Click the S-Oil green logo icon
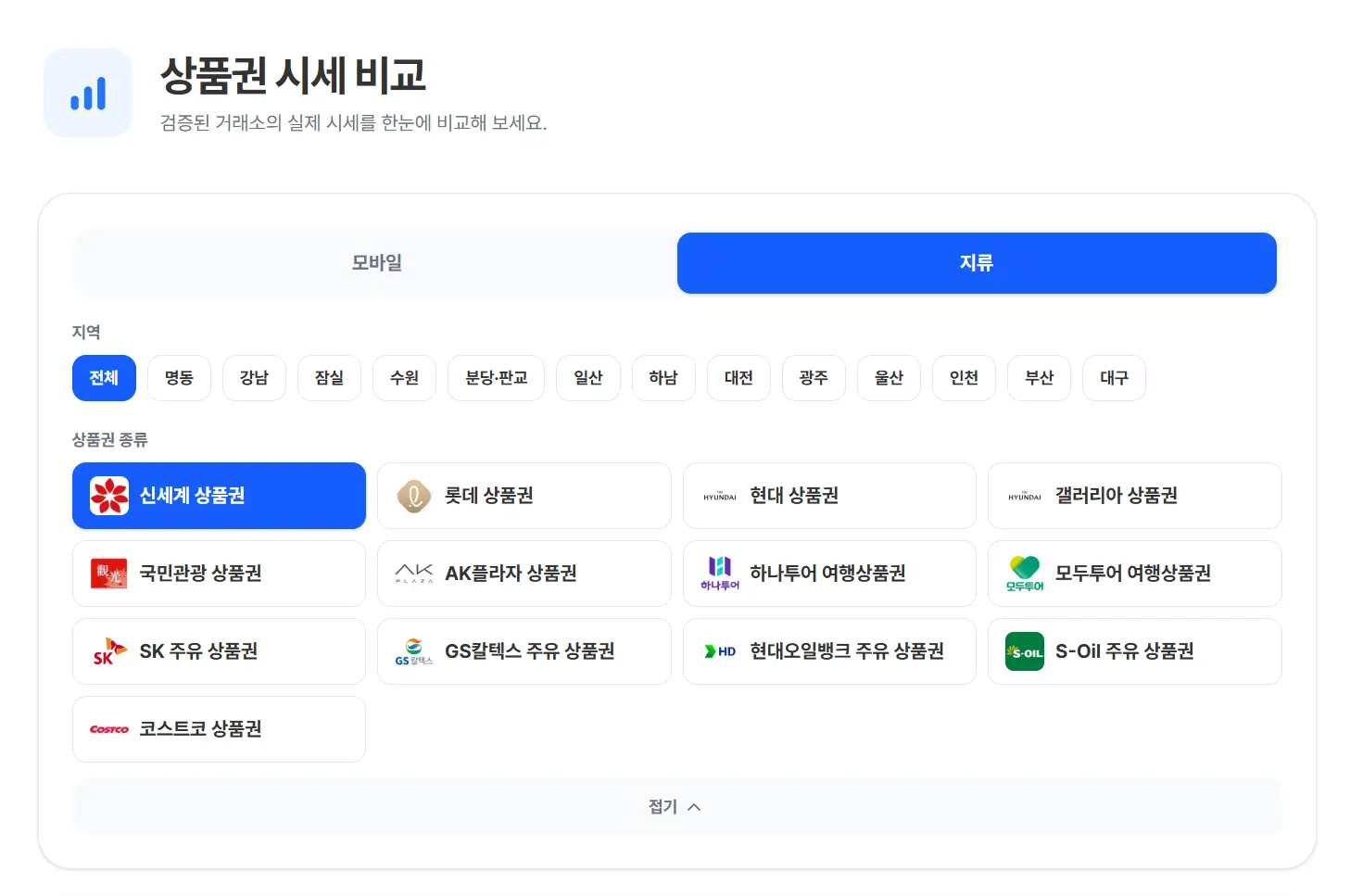Screen dimensions: 1363x896 point(1025,651)
